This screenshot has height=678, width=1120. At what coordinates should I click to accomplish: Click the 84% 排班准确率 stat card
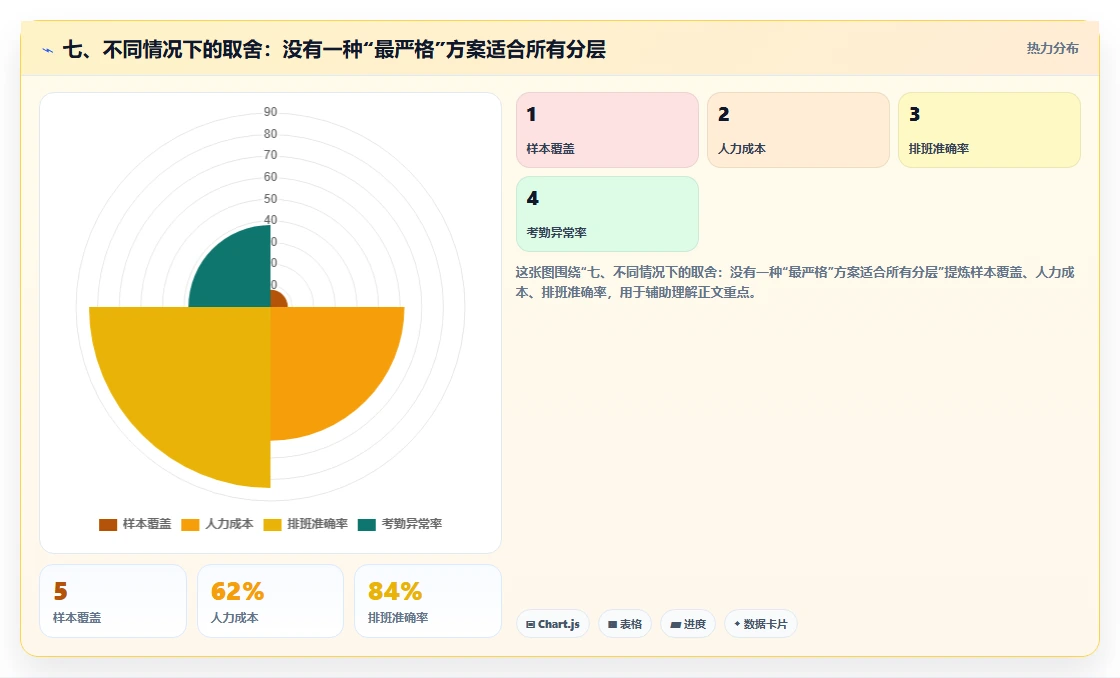pyautogui.click(x=428, y=601)
